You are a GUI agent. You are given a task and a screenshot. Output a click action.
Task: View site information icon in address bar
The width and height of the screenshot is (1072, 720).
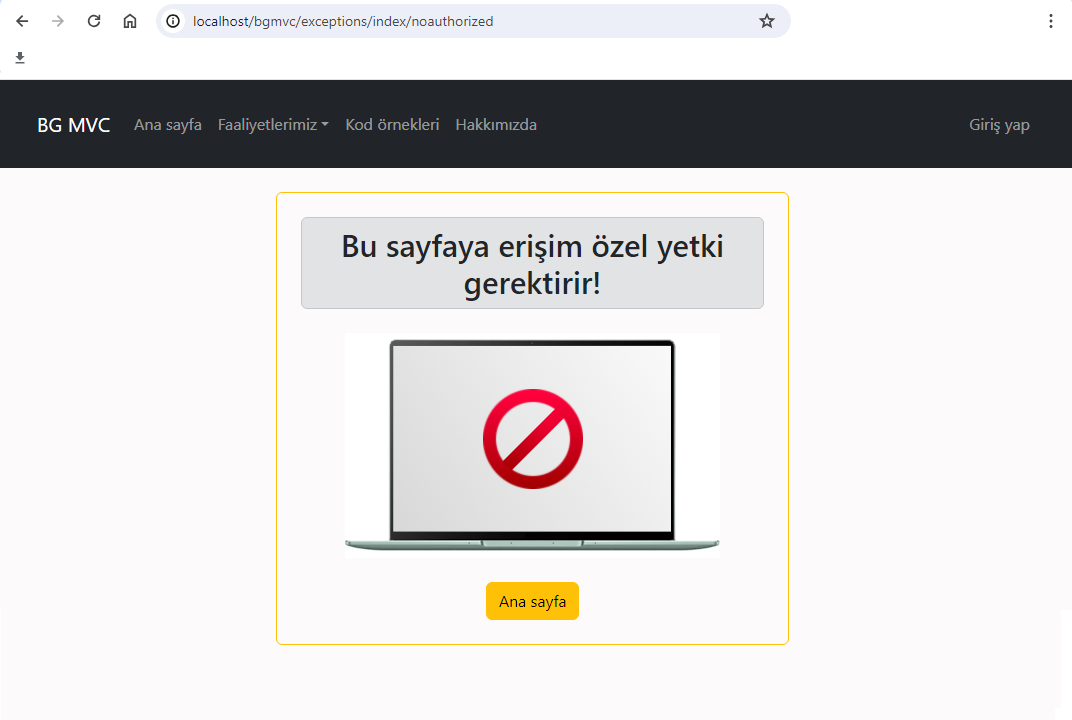coord(174,21)
